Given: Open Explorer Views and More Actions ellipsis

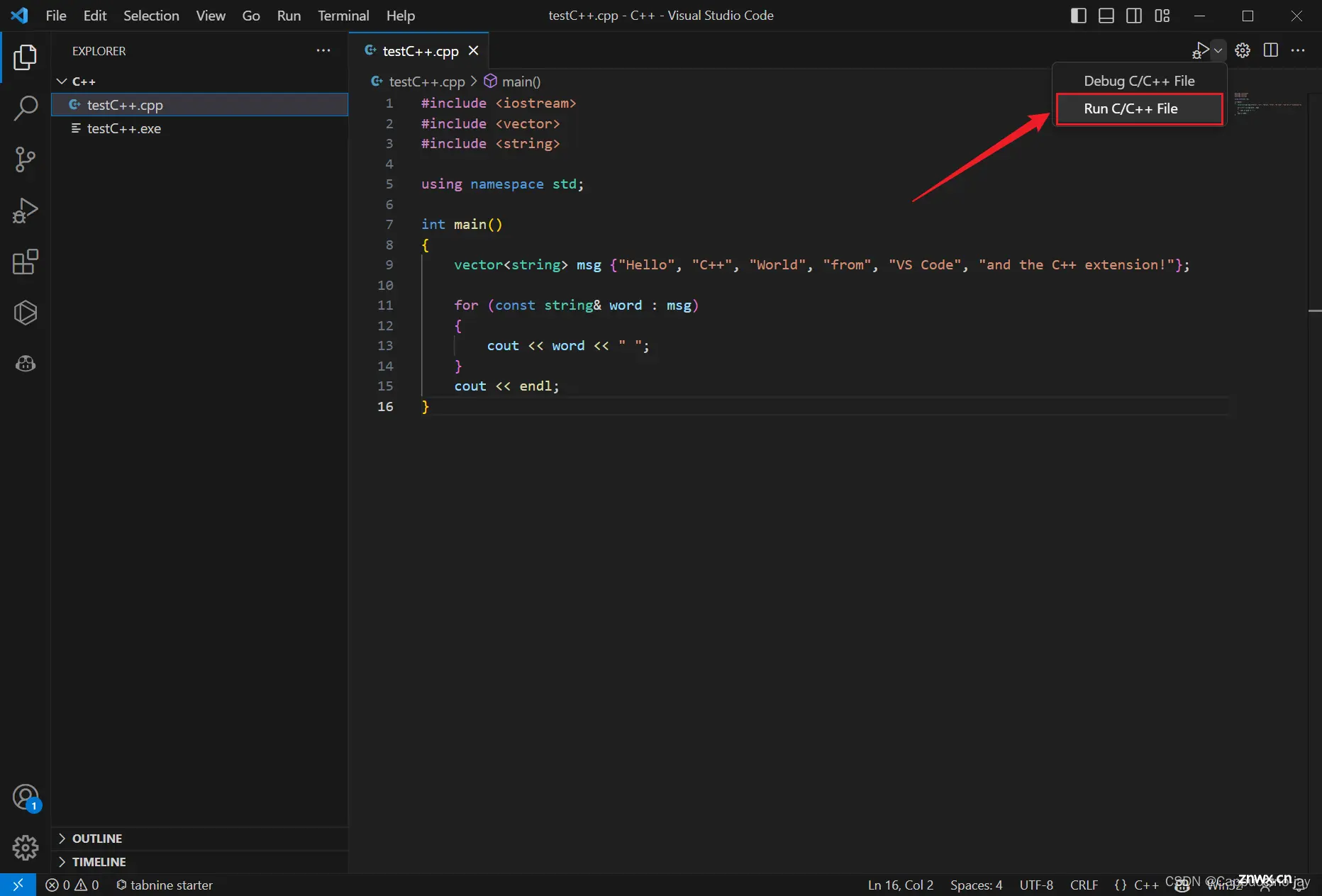Looking at the screenshot, I should point(323,50).
